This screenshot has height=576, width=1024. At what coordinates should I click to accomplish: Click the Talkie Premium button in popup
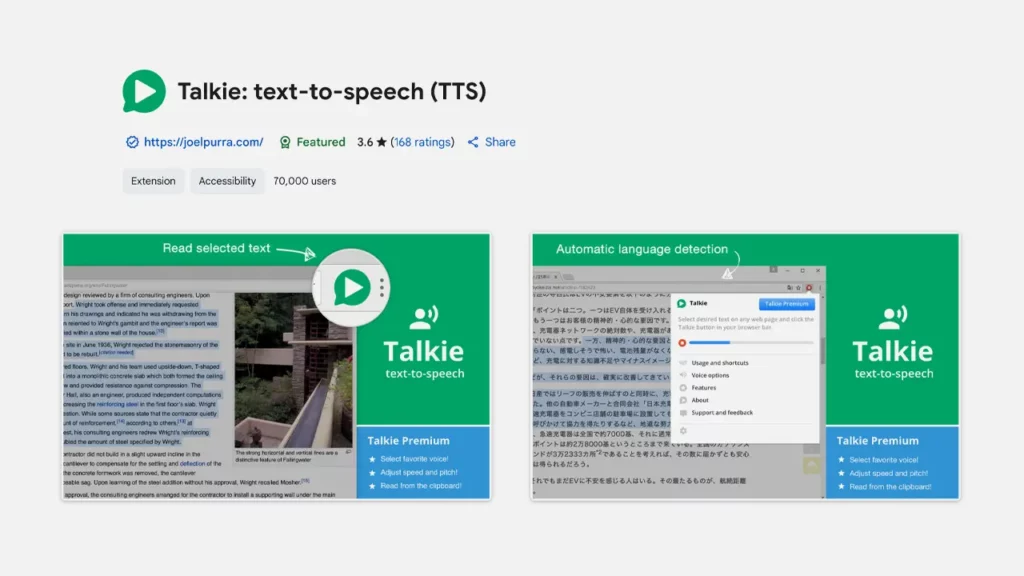(x=786, y=304)
